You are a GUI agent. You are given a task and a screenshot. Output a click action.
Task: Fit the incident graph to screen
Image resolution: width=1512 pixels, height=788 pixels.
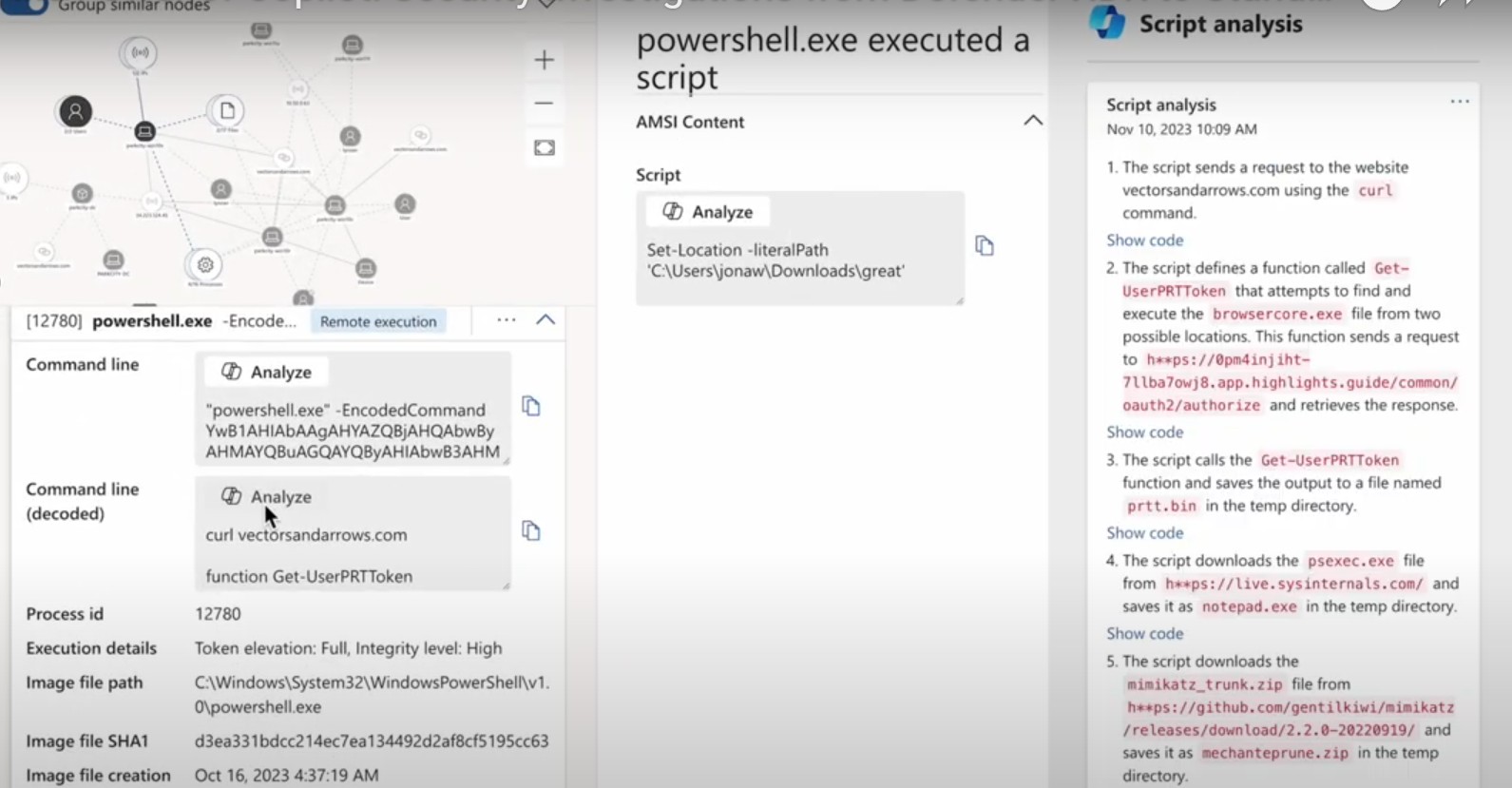pyautogui.click(x=545, y=147)
